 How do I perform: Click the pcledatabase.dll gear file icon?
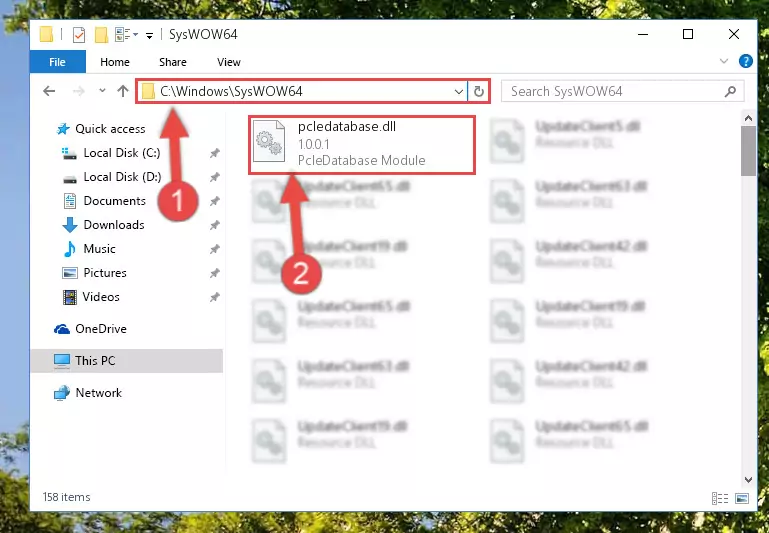pos(269,142)
